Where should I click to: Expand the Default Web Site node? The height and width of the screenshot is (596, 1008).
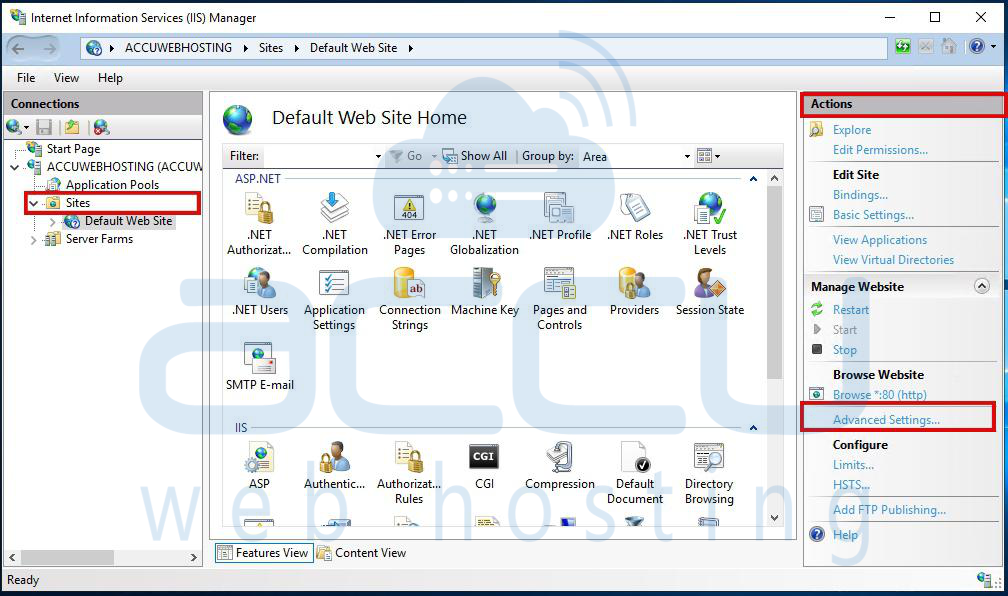[53, 221]
